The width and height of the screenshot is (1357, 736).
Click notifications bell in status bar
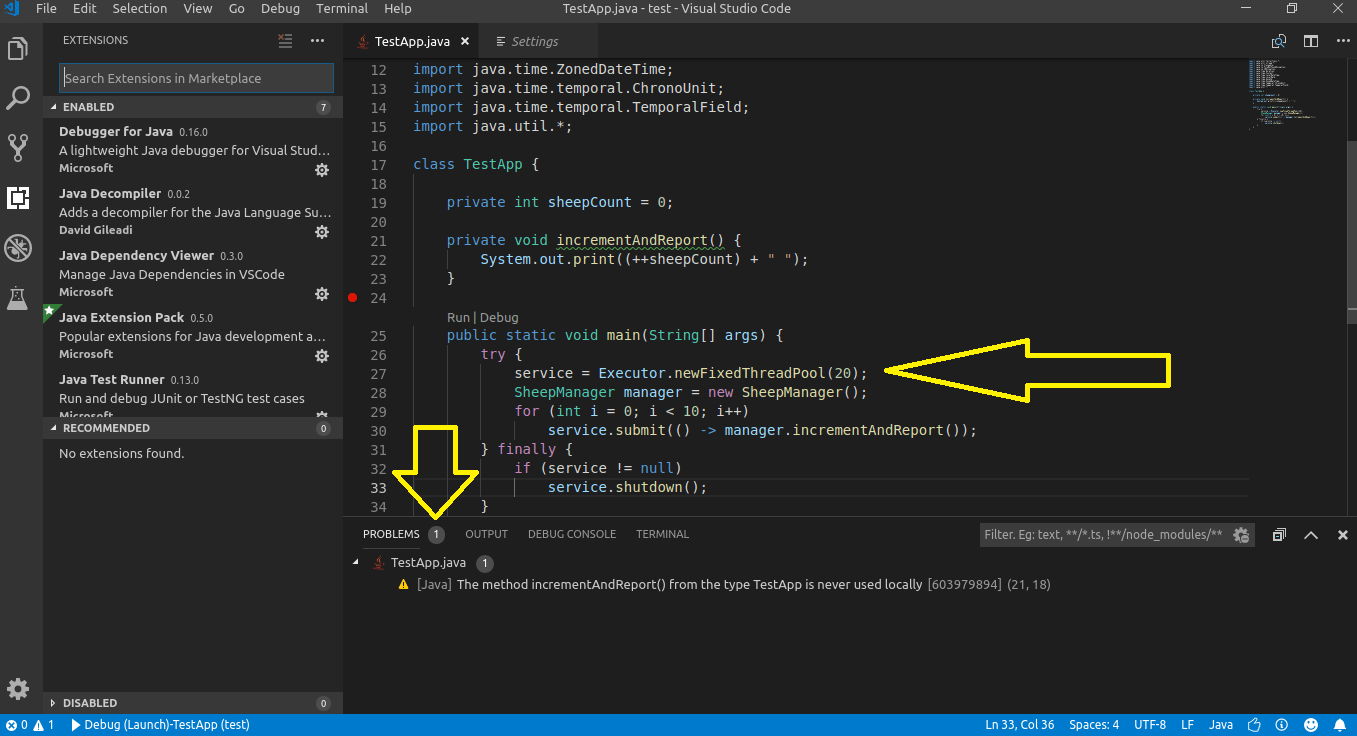pos(1339,725)
